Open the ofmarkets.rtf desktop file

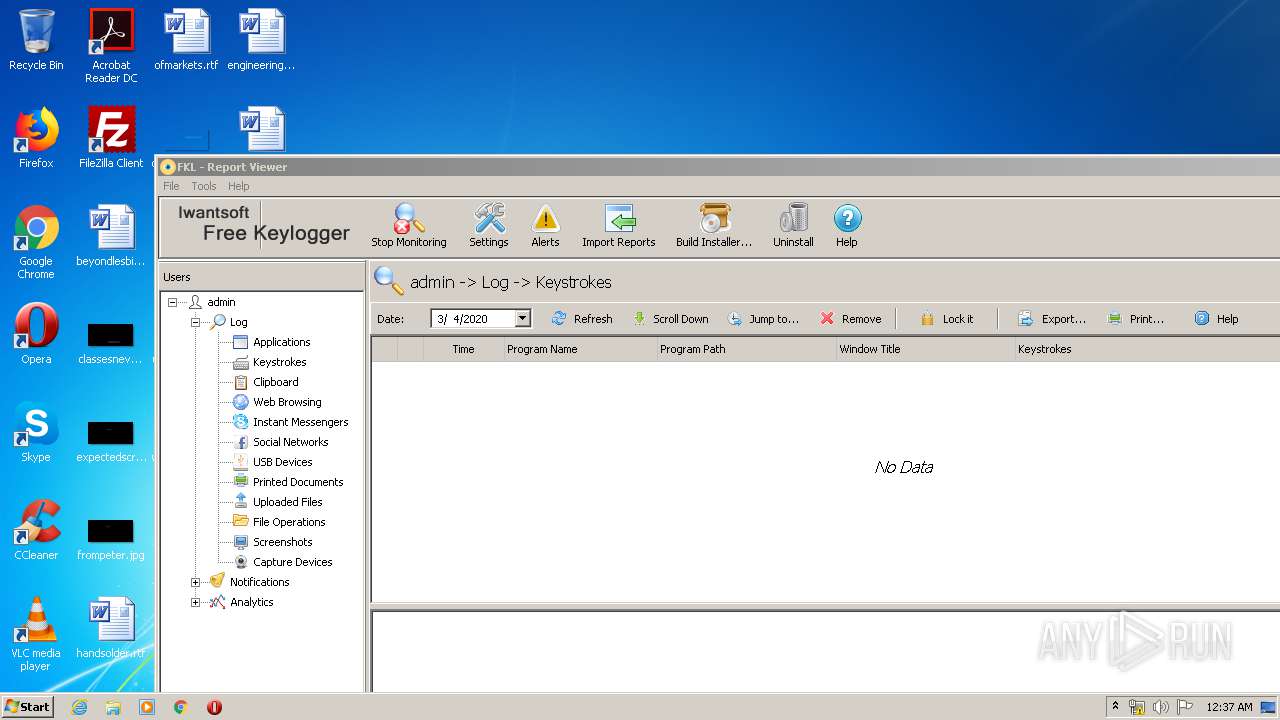(x=186, y=40)
